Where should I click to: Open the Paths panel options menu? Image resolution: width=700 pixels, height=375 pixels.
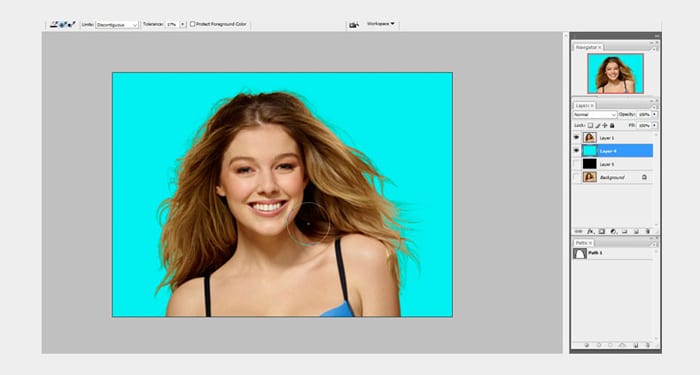[654, 245]
